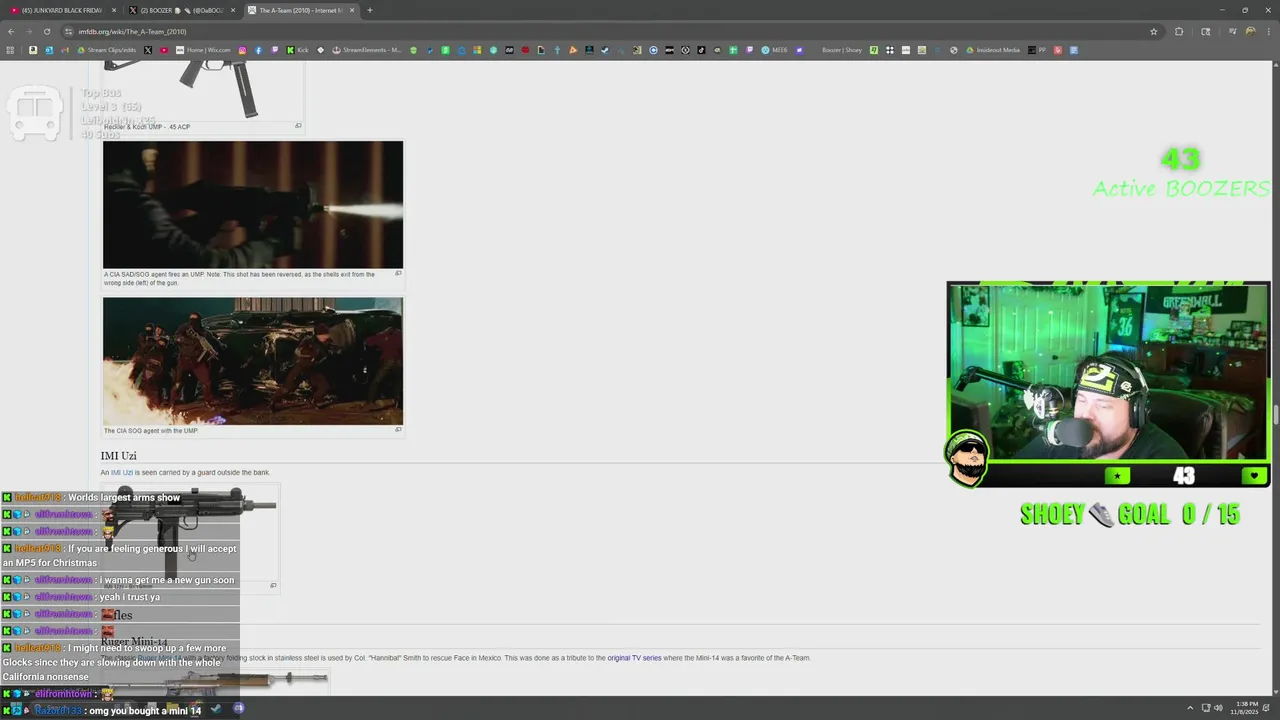Show hidden icons with tray chevron
Screen dimensions: 1280x720
point(1190,708)
